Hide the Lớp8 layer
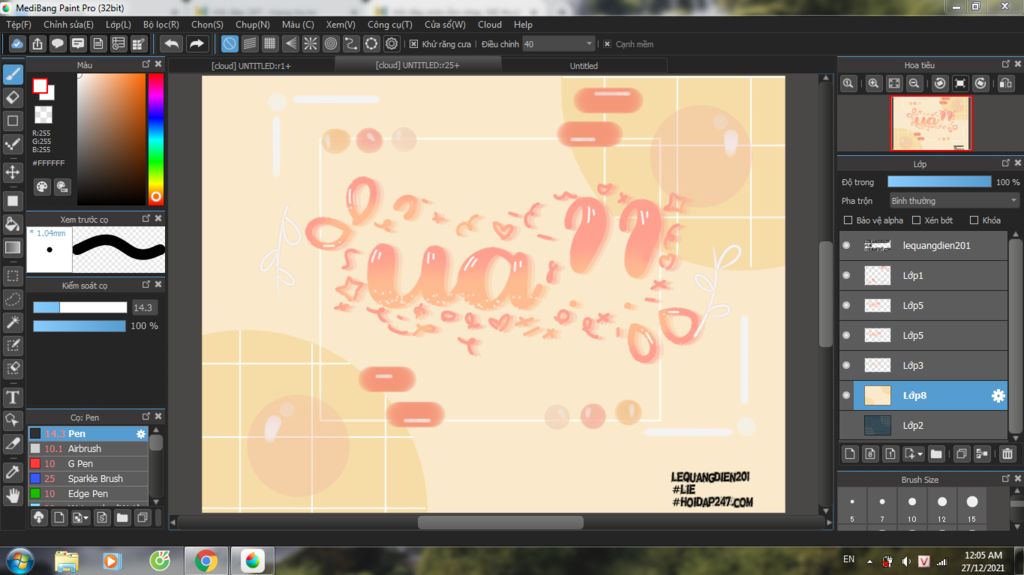This screenshot has height=575, width=1024. pos(846,395)
